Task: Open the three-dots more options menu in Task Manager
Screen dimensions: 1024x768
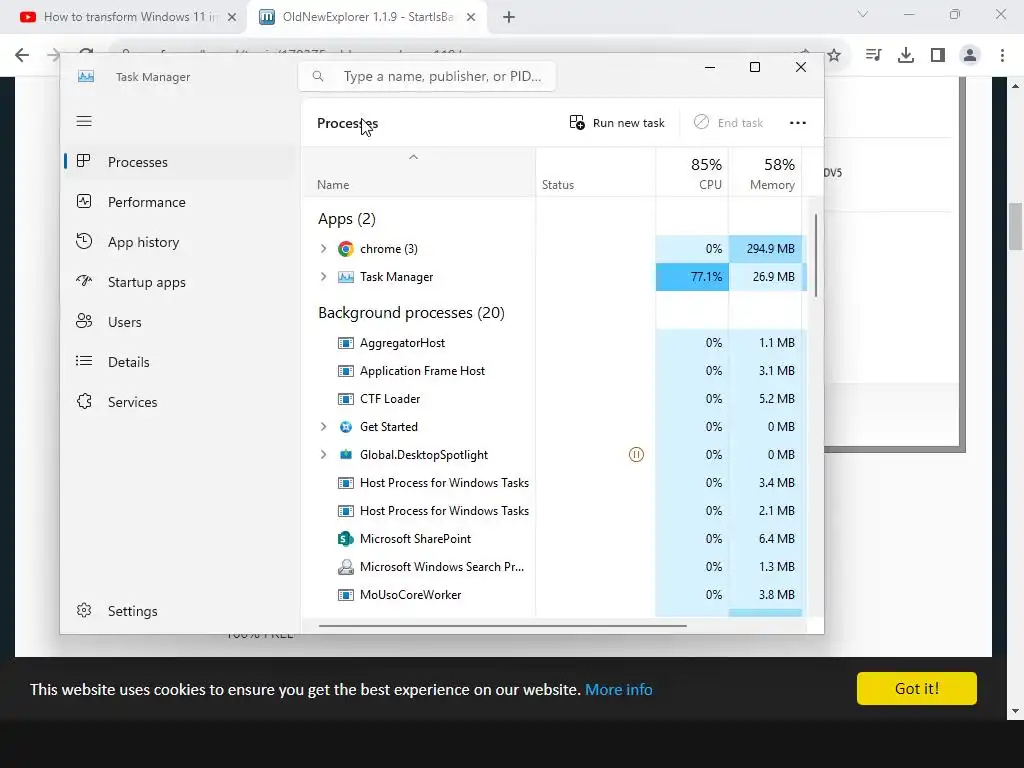Action: click(x=797, y=123)
